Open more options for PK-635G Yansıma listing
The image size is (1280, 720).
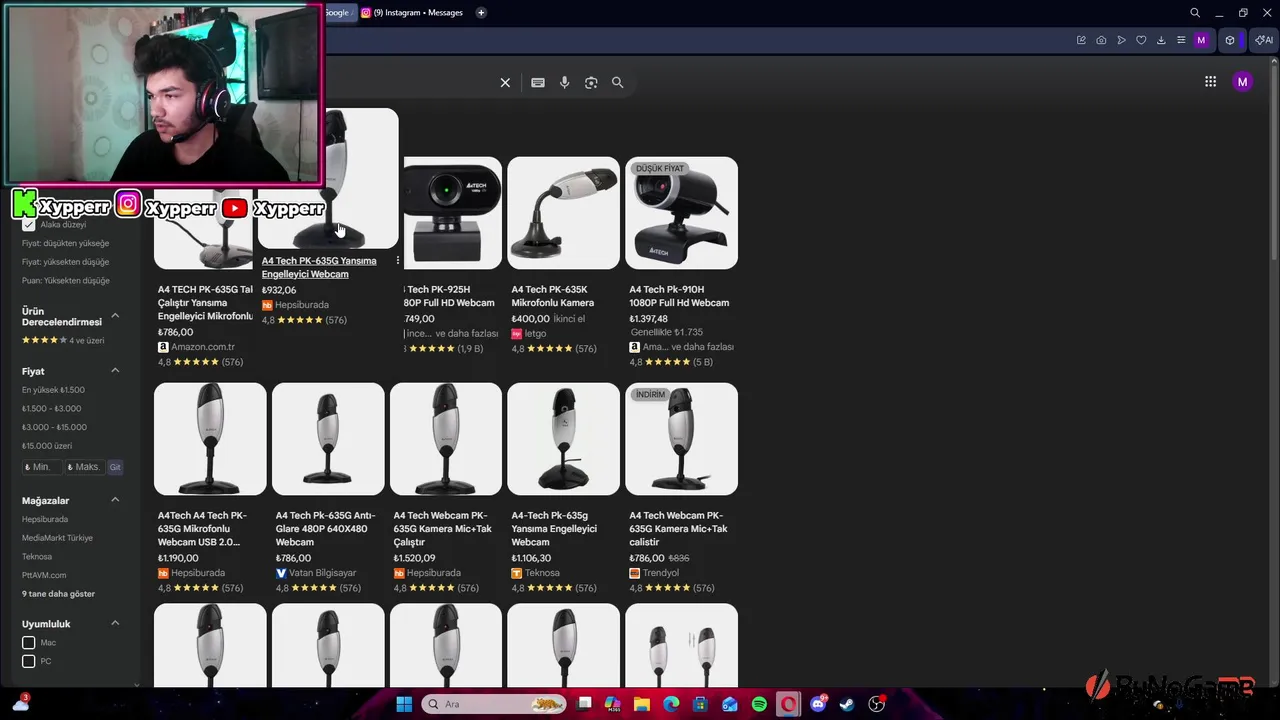[x=397, y=261]
